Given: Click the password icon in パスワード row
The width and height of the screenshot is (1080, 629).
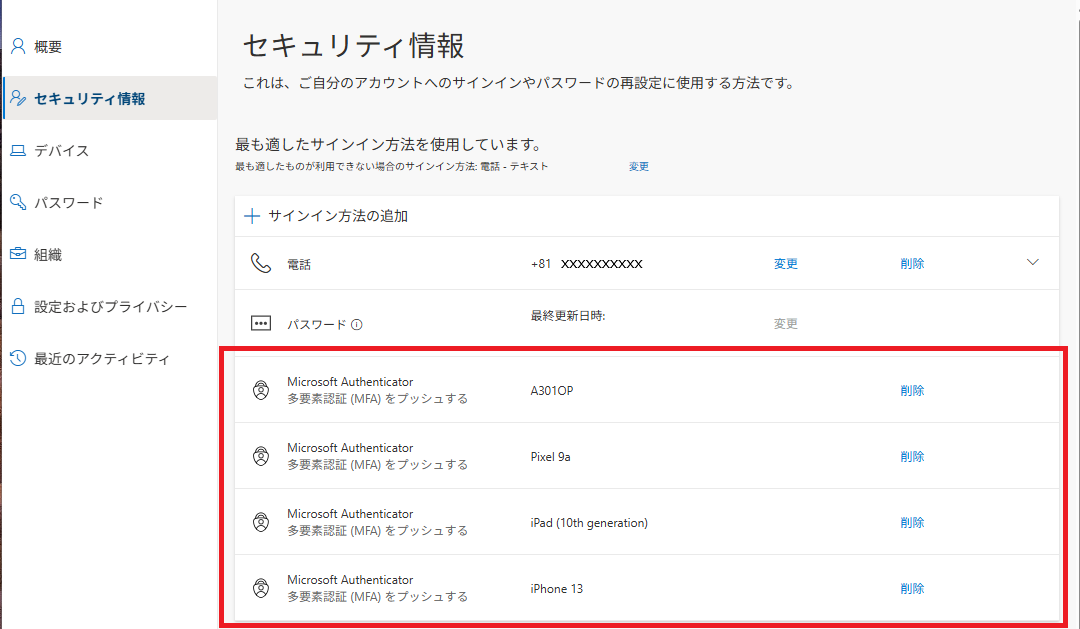Looking at the screenshot, I should (x=261, y=324).
